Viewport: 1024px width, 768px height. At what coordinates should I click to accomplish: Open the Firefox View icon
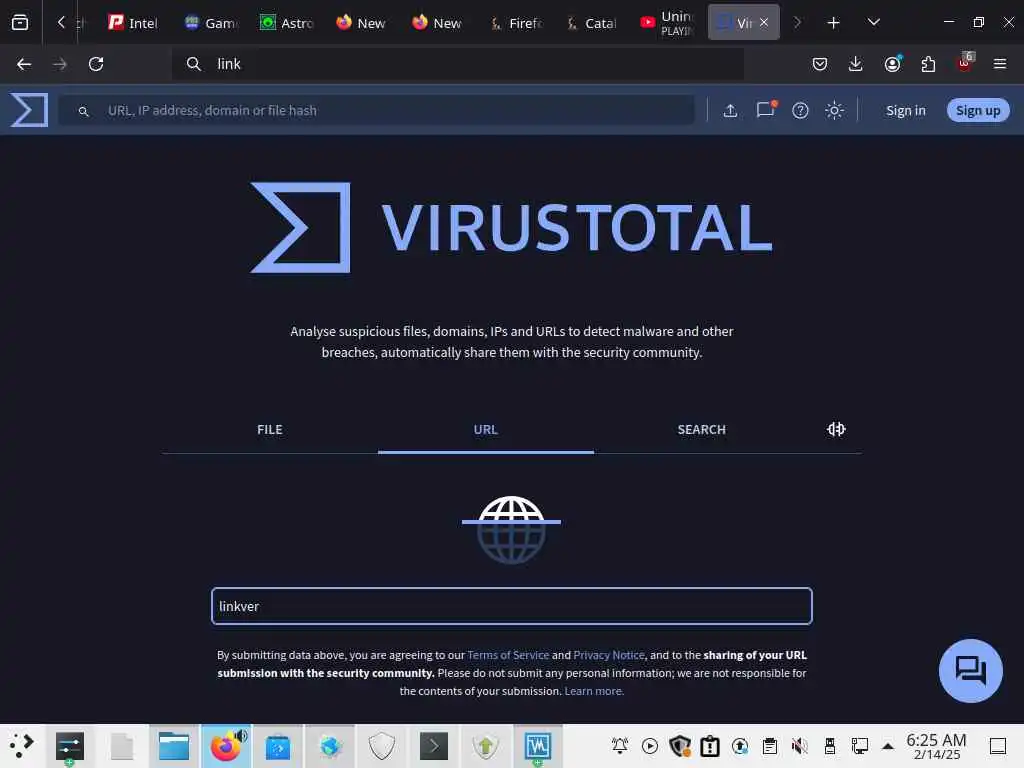click(x=20, y=23)
